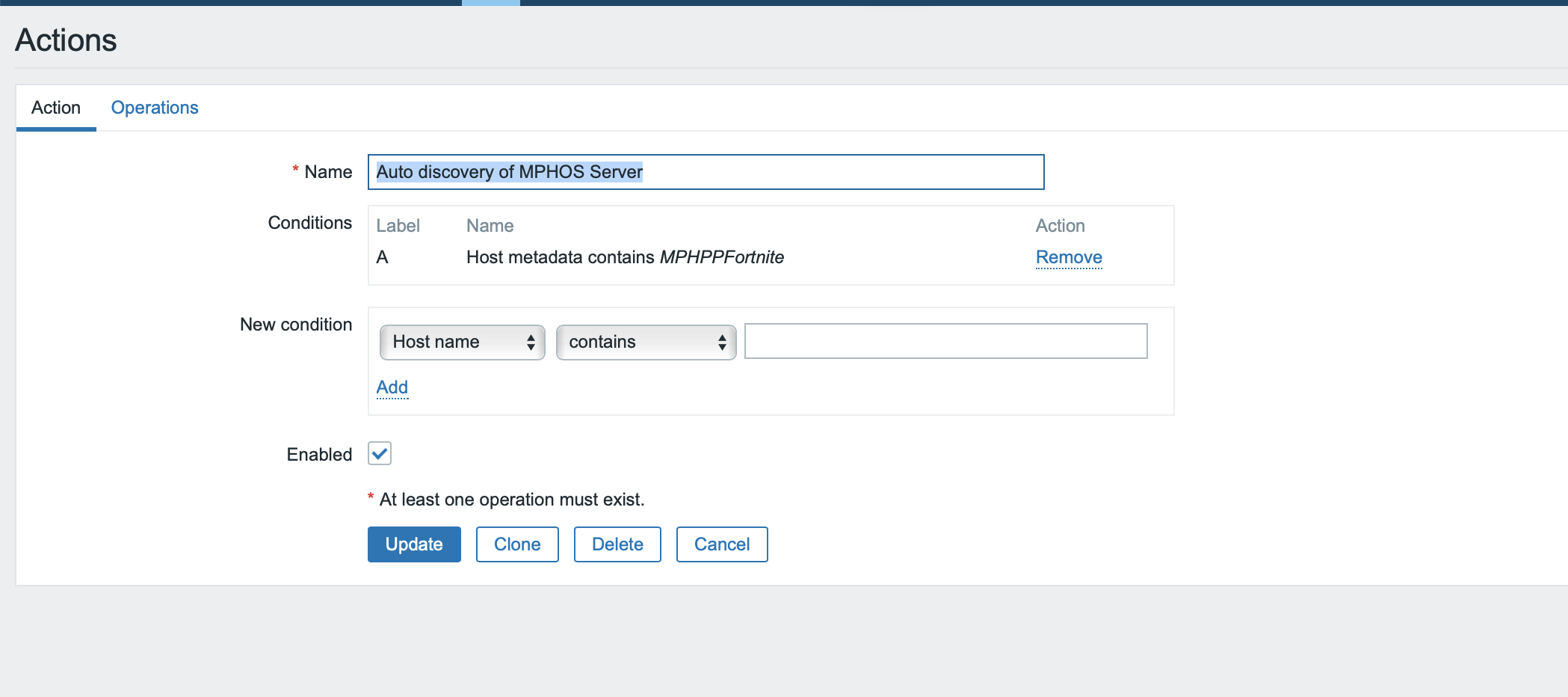
Task: Click the light blue segment in top bar
Action: coord(490,3)
